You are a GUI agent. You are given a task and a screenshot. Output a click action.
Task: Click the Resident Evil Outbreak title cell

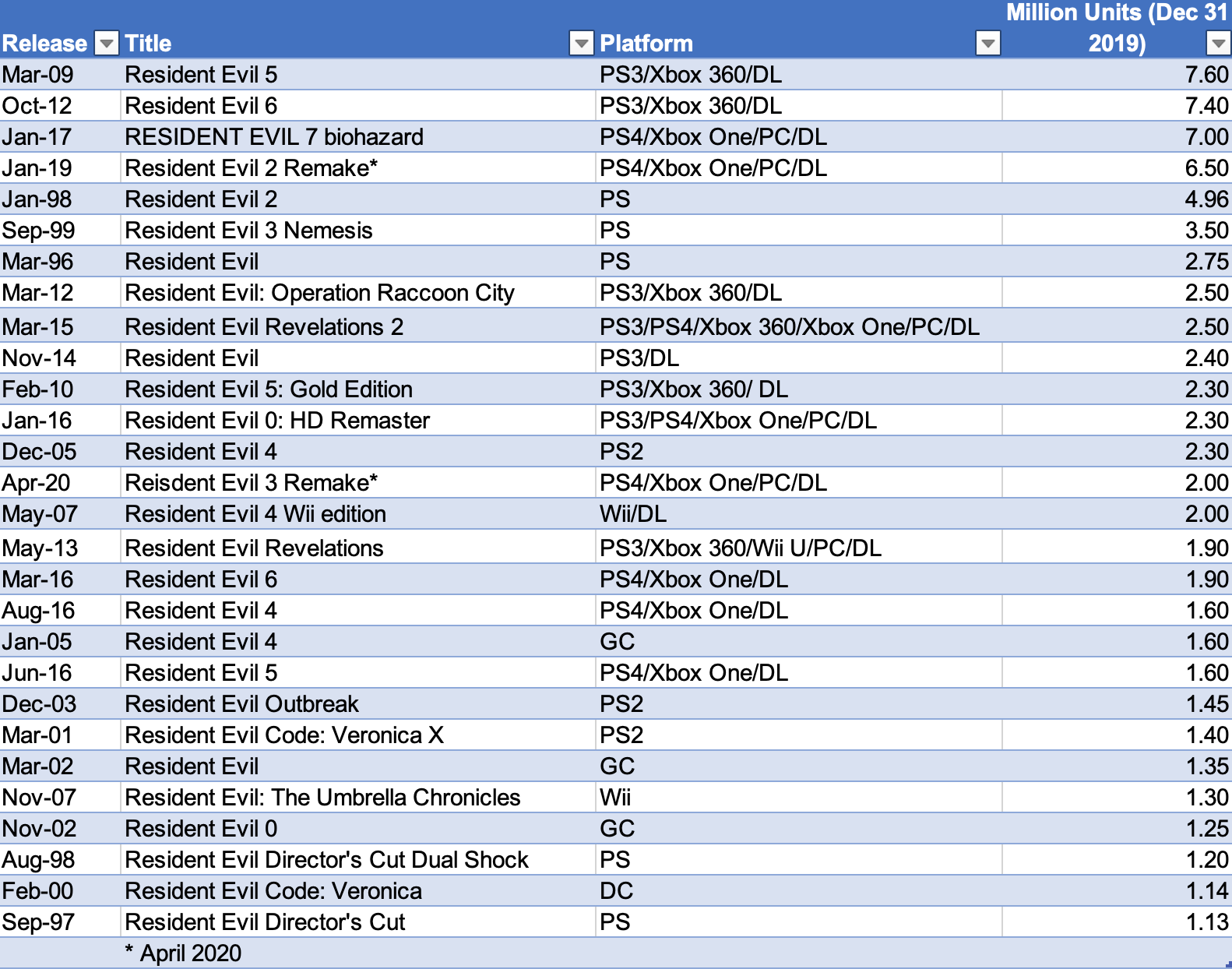coord(241,704)
